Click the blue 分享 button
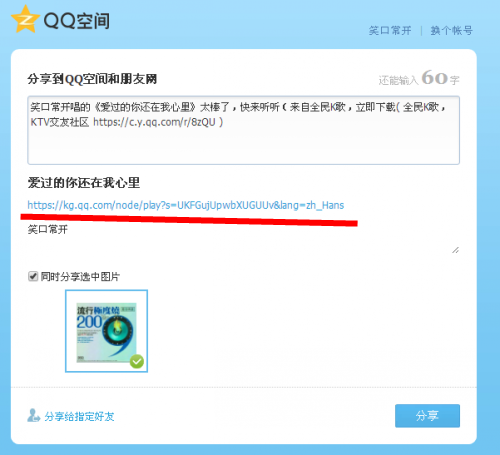Viewport: 500px width, 455px height. coord(427,416)
